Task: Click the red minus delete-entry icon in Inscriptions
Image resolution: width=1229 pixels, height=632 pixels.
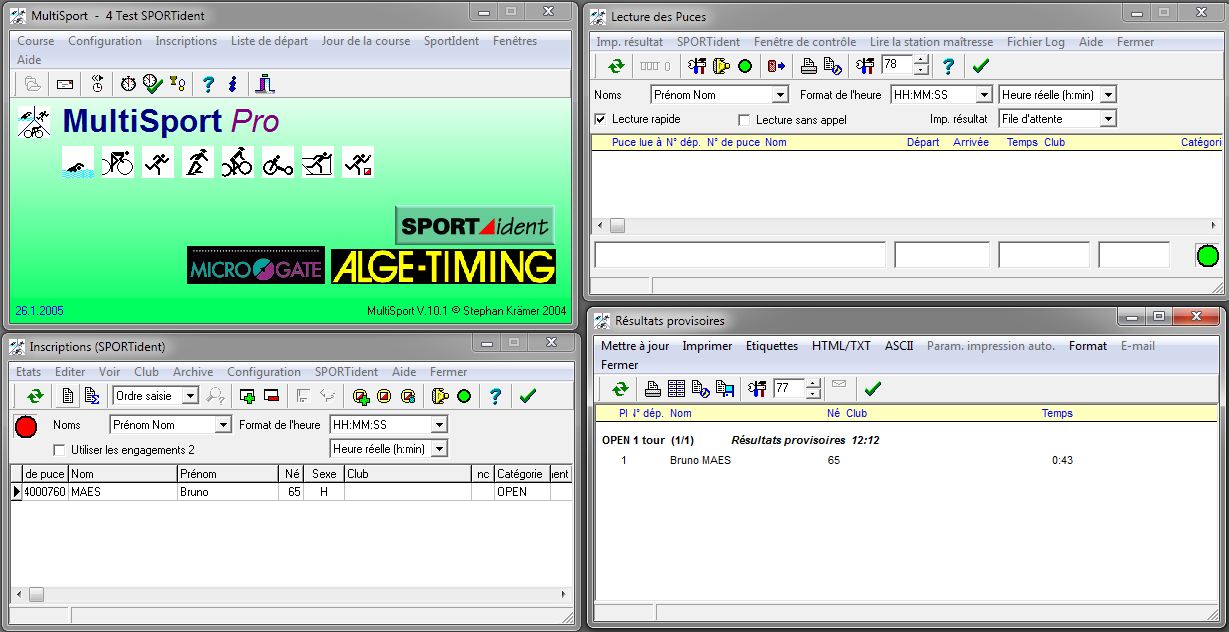Action: (x=270, y=397)
